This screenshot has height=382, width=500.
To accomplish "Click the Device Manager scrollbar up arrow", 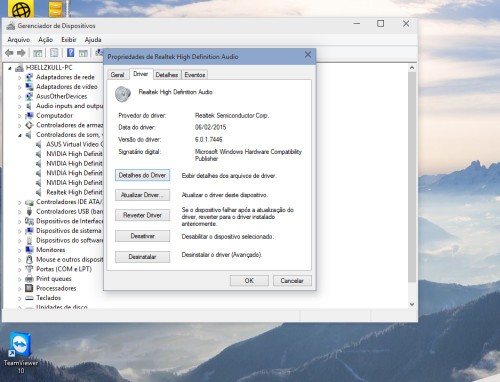I will pos(412,68).
